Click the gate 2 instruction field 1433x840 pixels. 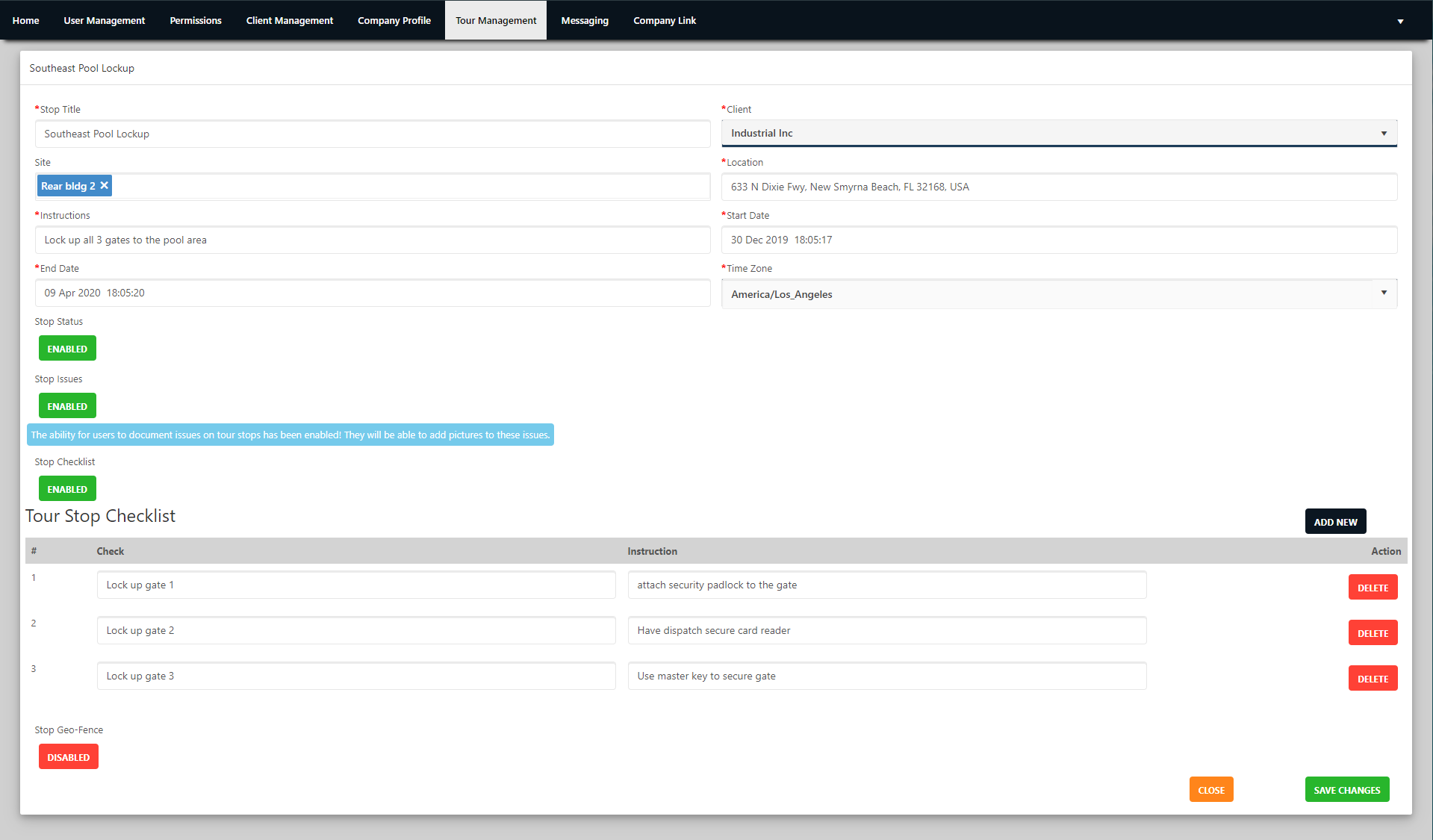[887, 631]
